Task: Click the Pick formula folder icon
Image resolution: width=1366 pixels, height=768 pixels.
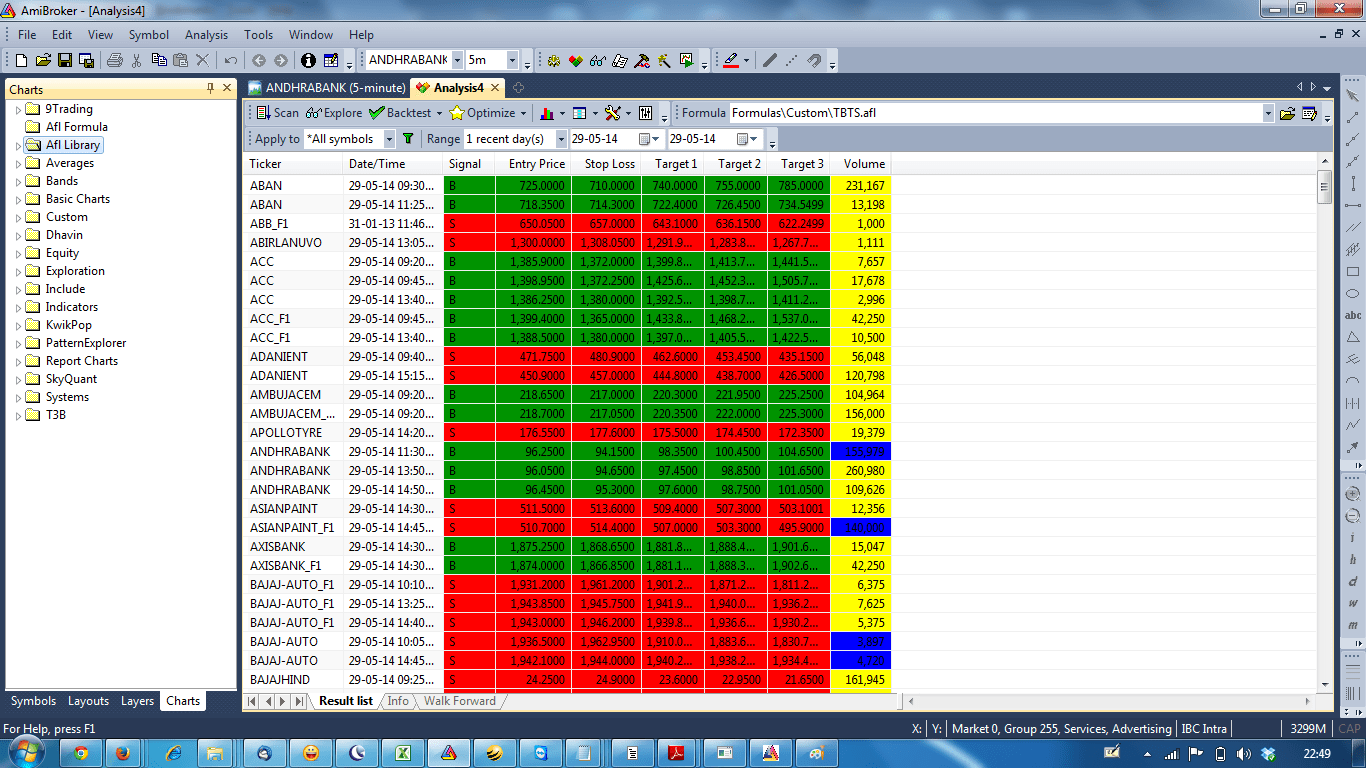Action: point(1288,113)
